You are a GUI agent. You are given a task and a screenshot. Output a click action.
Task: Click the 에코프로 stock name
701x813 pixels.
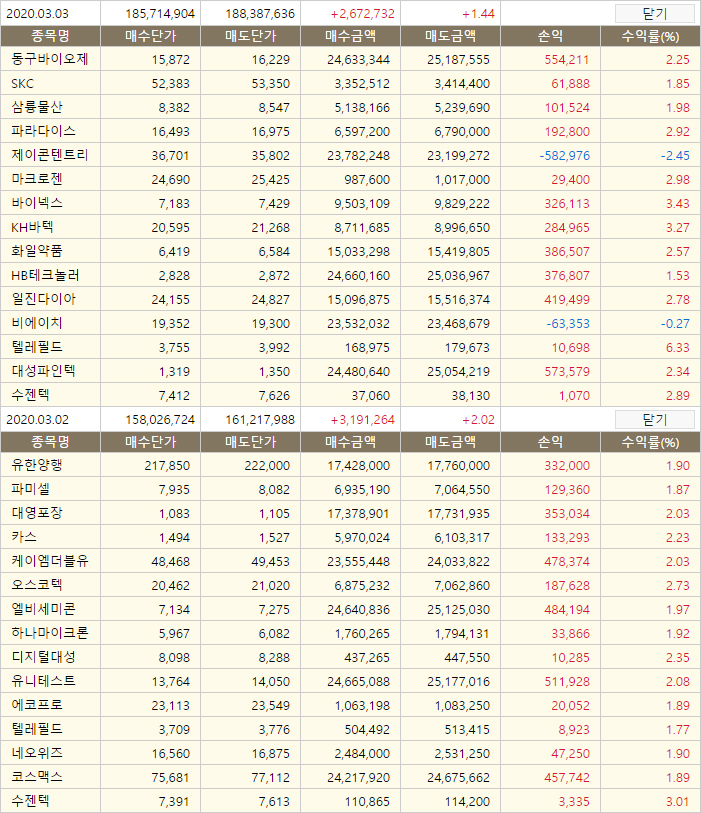(x=37, y=705)
